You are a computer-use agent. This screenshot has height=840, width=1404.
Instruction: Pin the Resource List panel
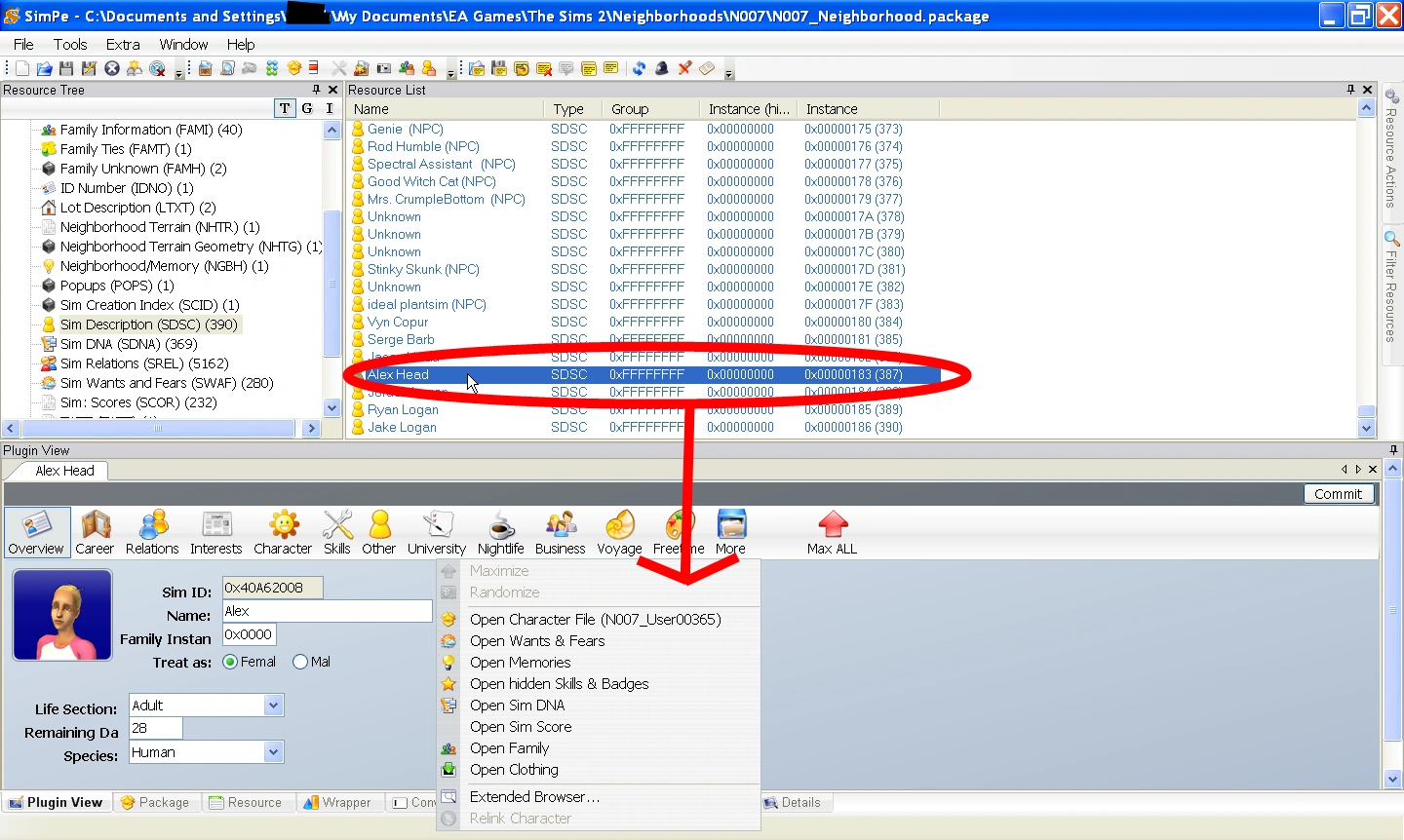click(1350, 90)
